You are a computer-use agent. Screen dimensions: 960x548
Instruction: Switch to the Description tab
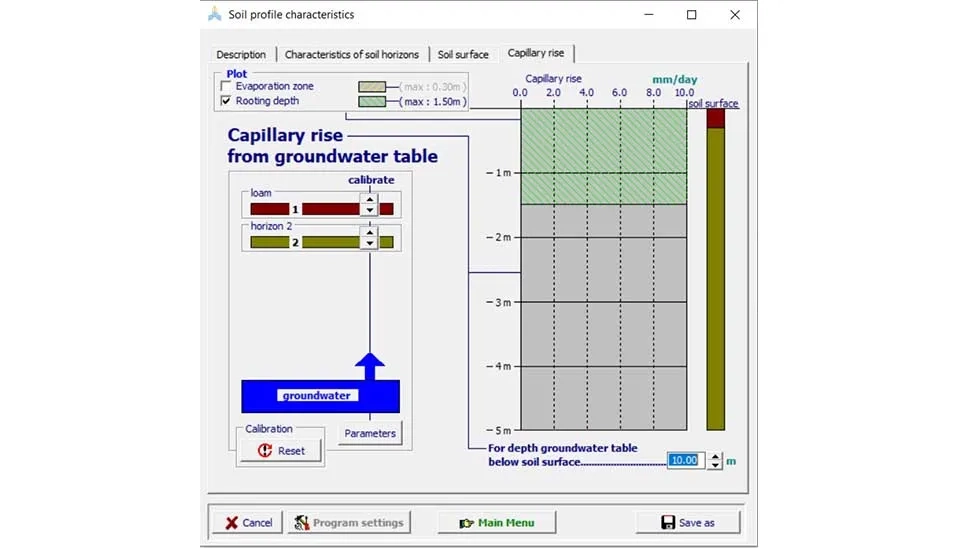[x=241, y=55]
